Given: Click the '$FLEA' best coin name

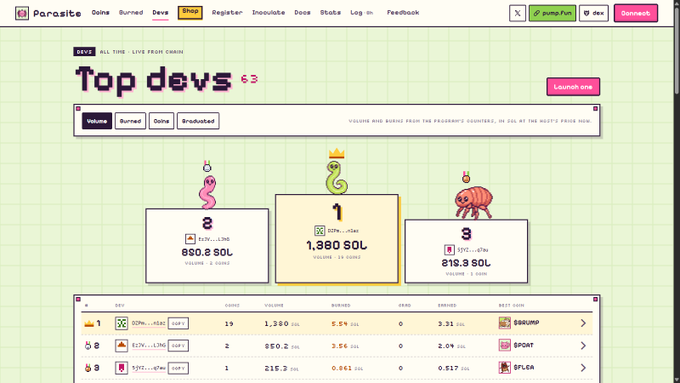Looking at the screenshot, I should (x=524, y=367).
